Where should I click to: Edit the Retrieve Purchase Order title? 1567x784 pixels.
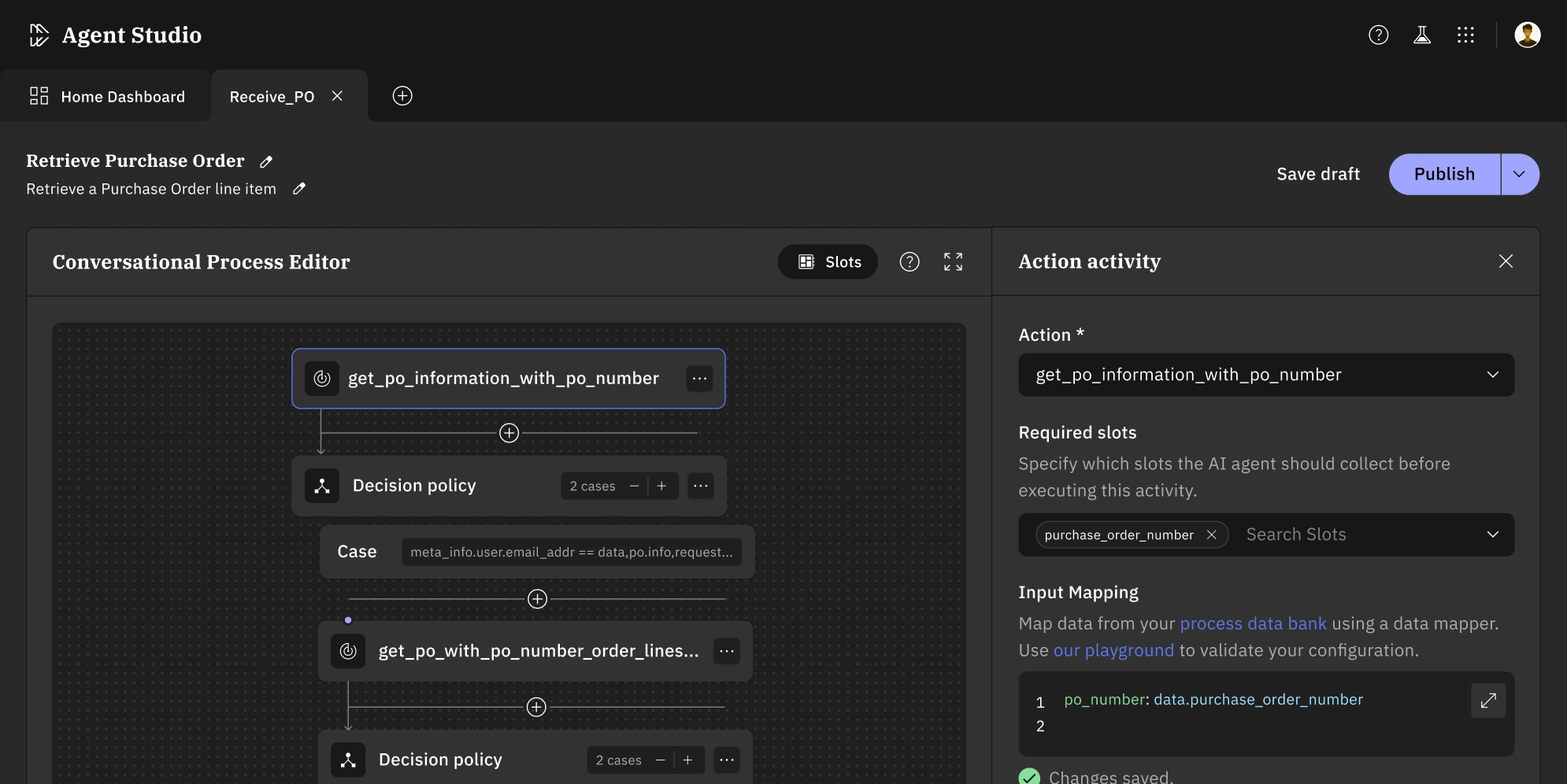tap(266, 161)
